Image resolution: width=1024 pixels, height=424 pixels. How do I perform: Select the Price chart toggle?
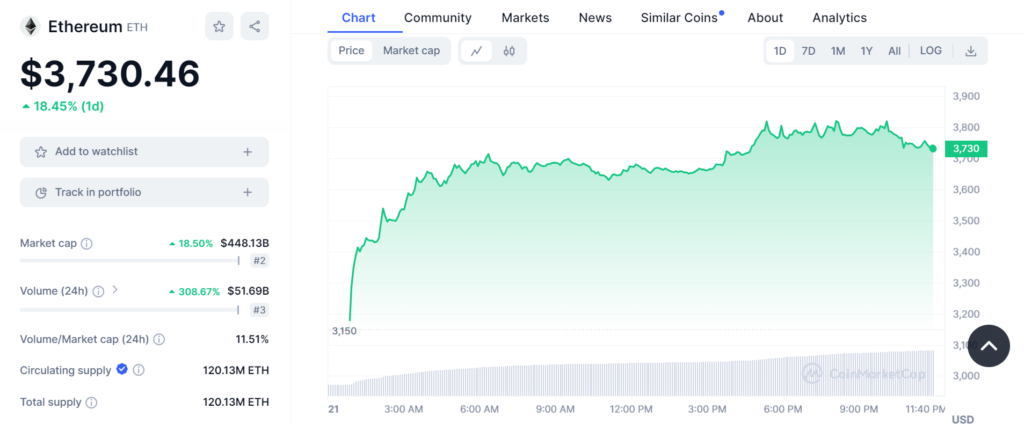[x=351, y=51]
